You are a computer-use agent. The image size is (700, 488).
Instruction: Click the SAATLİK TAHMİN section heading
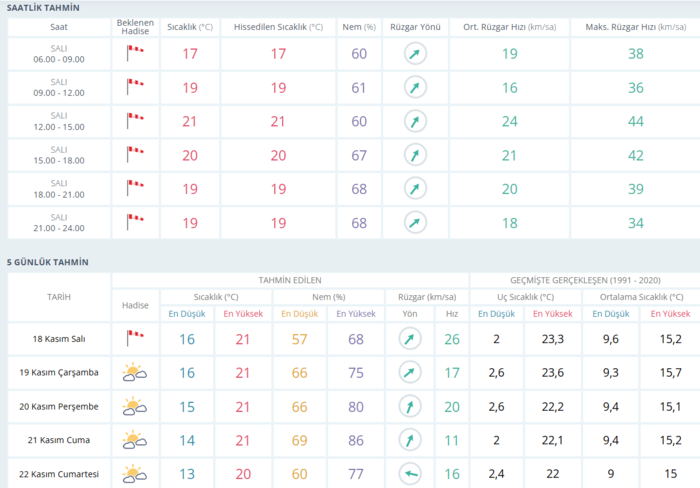point(44,7)
